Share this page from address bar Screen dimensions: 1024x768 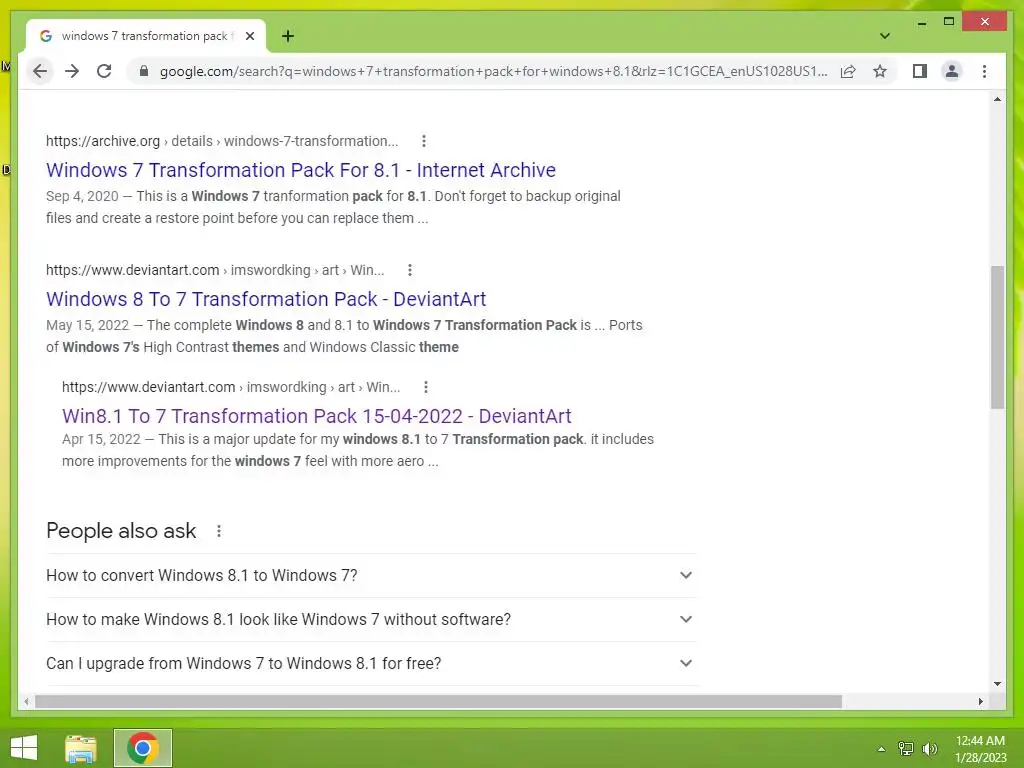848,71
